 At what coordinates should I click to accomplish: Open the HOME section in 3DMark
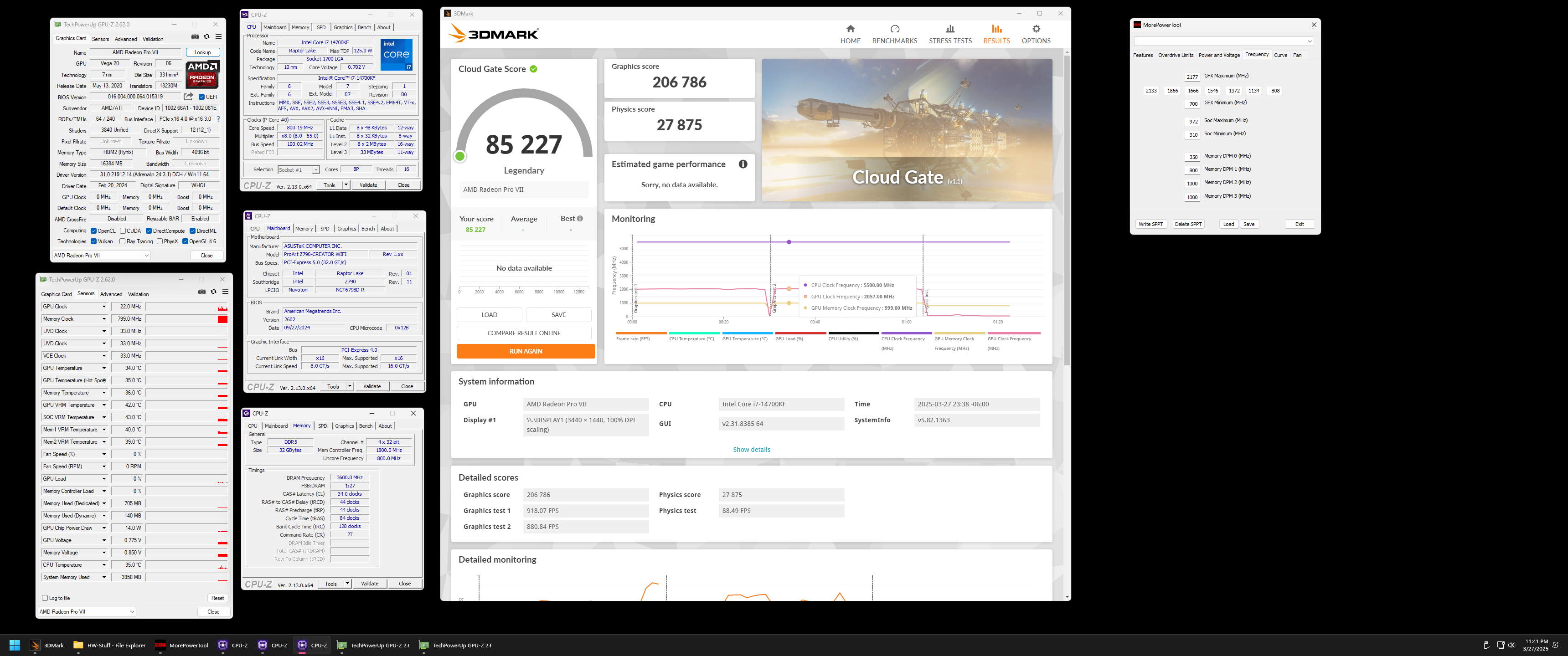(x=850, y=34)
